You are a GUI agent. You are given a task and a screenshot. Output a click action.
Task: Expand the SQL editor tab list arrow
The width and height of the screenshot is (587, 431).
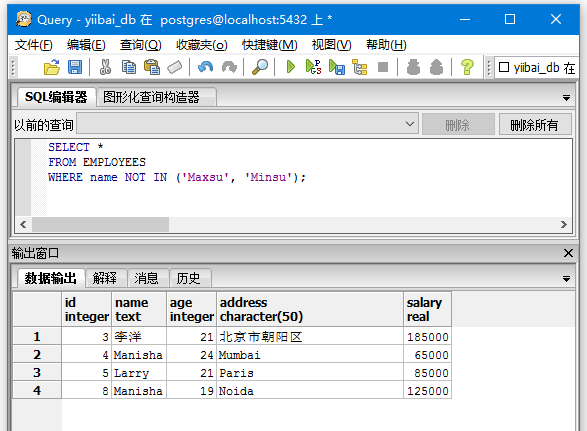(566, 98)
